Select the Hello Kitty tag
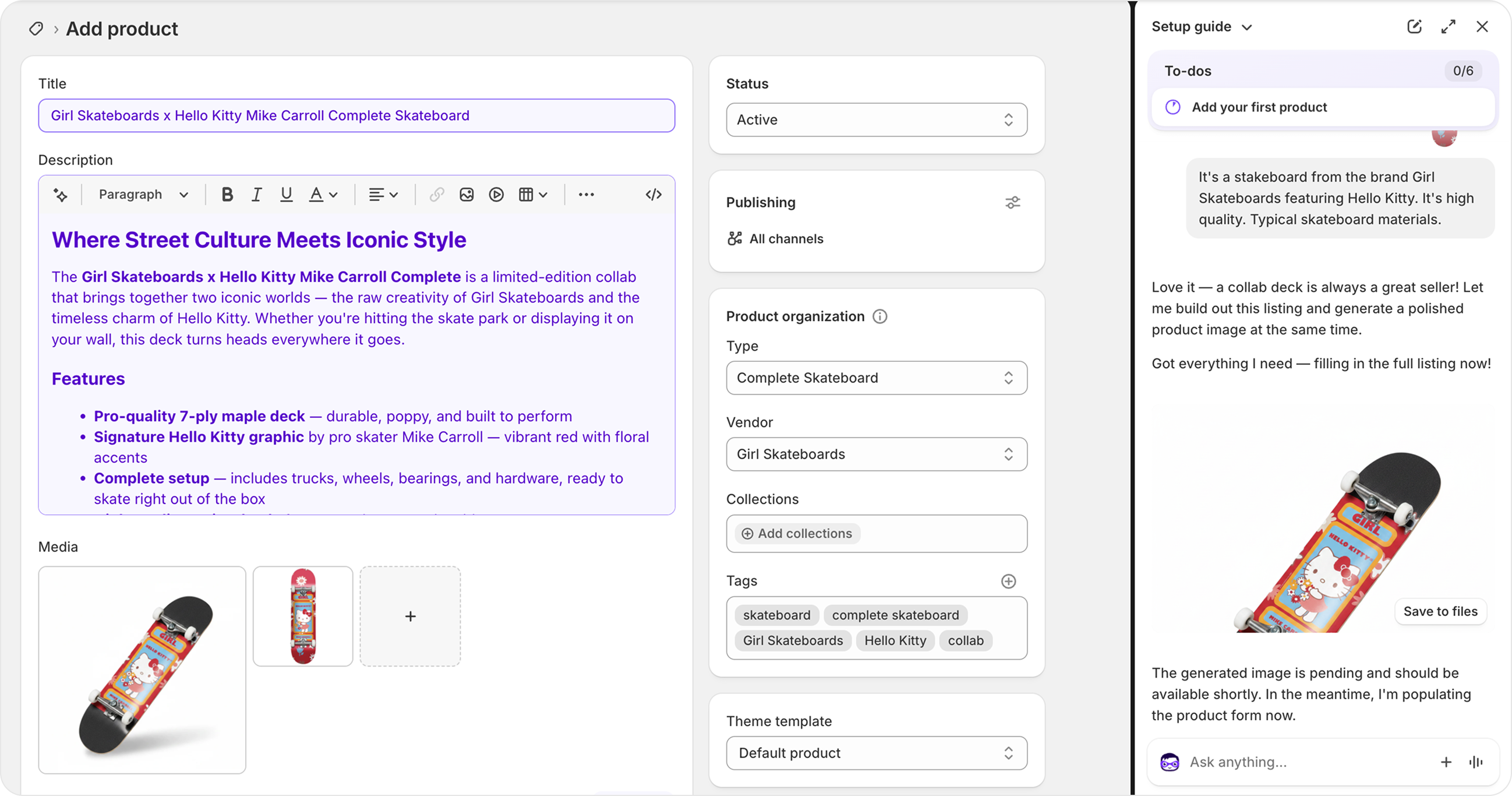Viewport: 1512px width, 796px height. pyautogui.click(x=895, y=640)
